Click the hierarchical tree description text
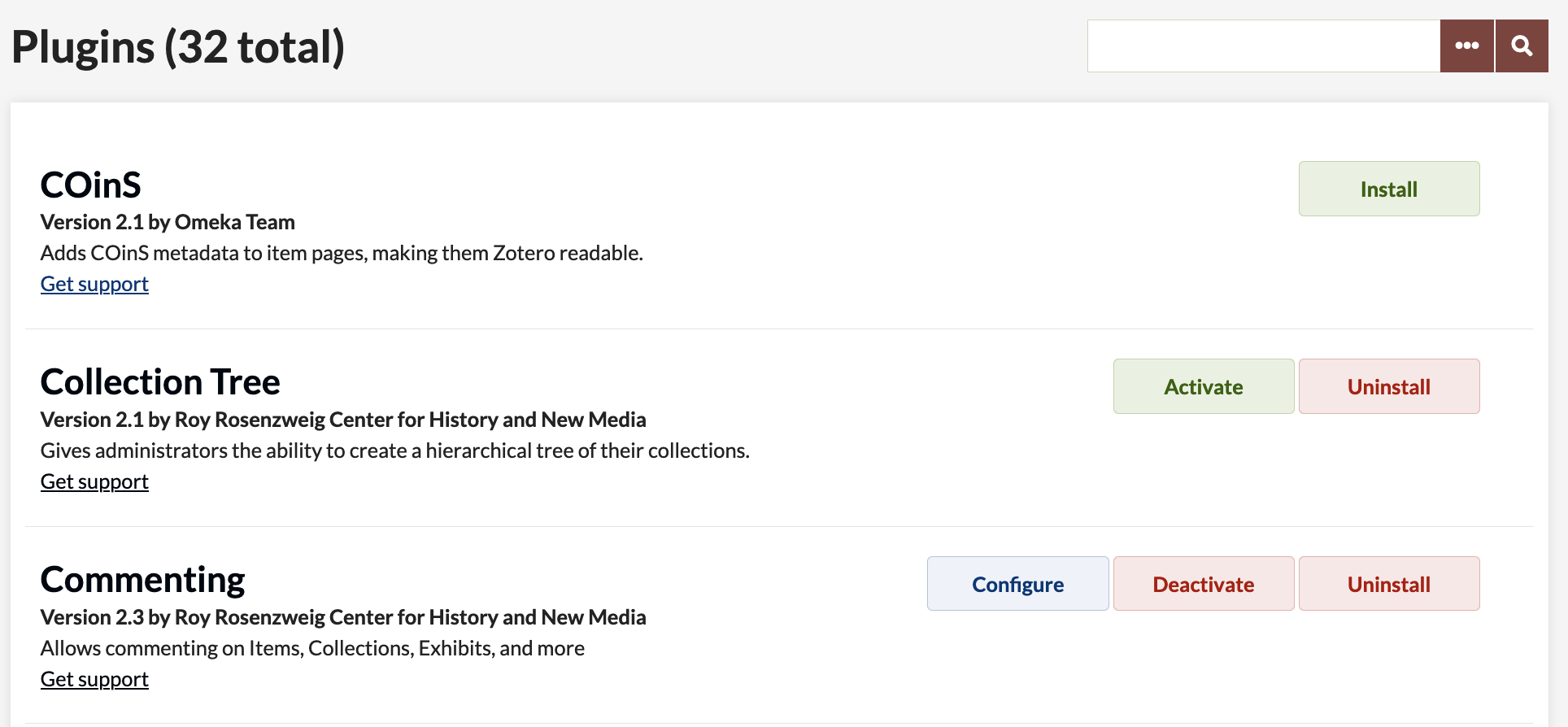The height and width of the screenshot is (727, 1568). [394, 451]
